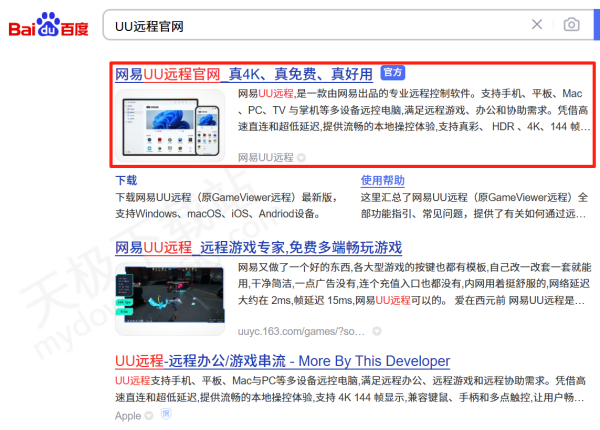This screenshot has height=430, width=600.
Task: Click the 官方 badge on first result
Action: [x=393, y=73]
